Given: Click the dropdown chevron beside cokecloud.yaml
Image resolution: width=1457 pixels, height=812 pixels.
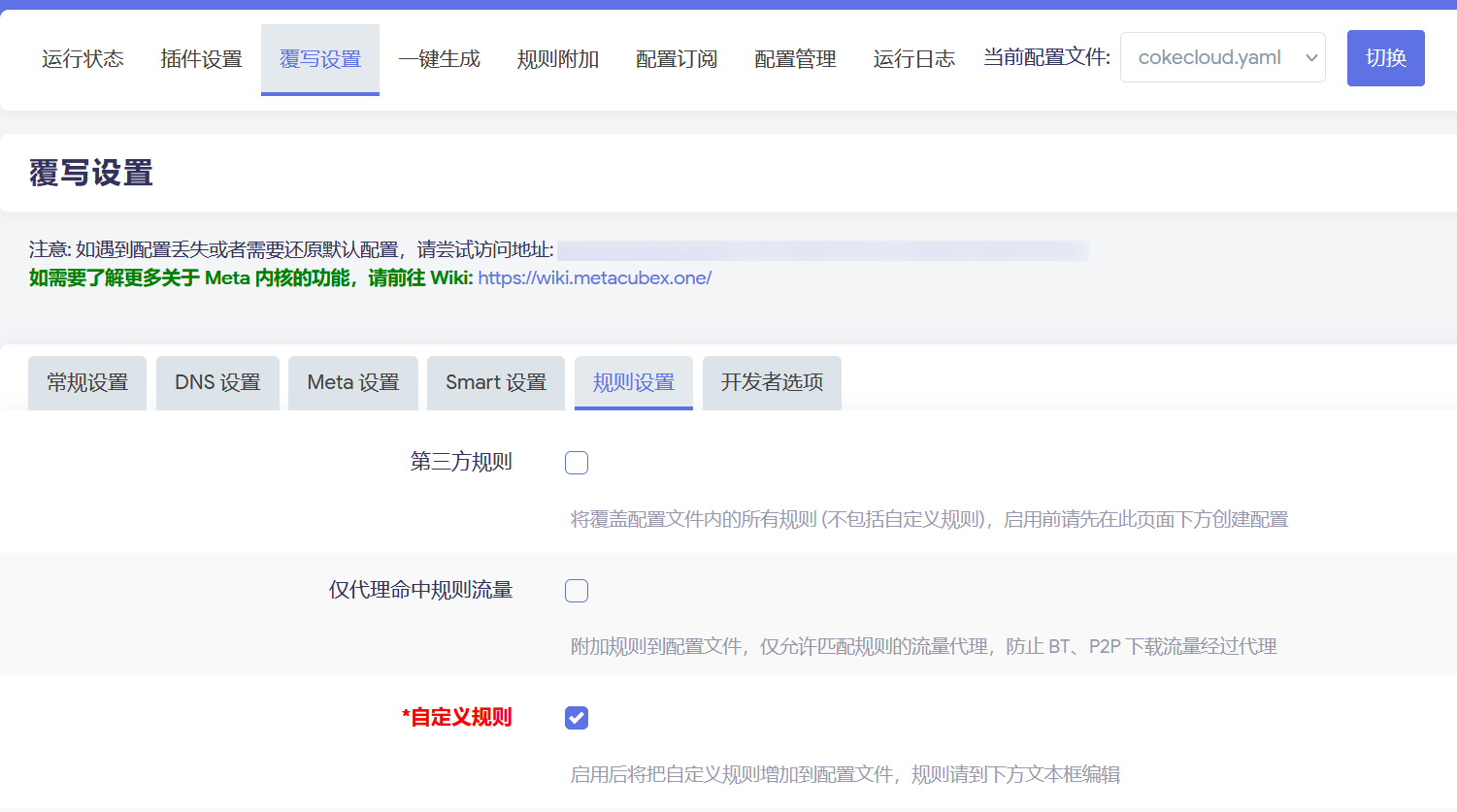Looking at the screenshot, I should pyautogui.click(x=1311, y=57).
